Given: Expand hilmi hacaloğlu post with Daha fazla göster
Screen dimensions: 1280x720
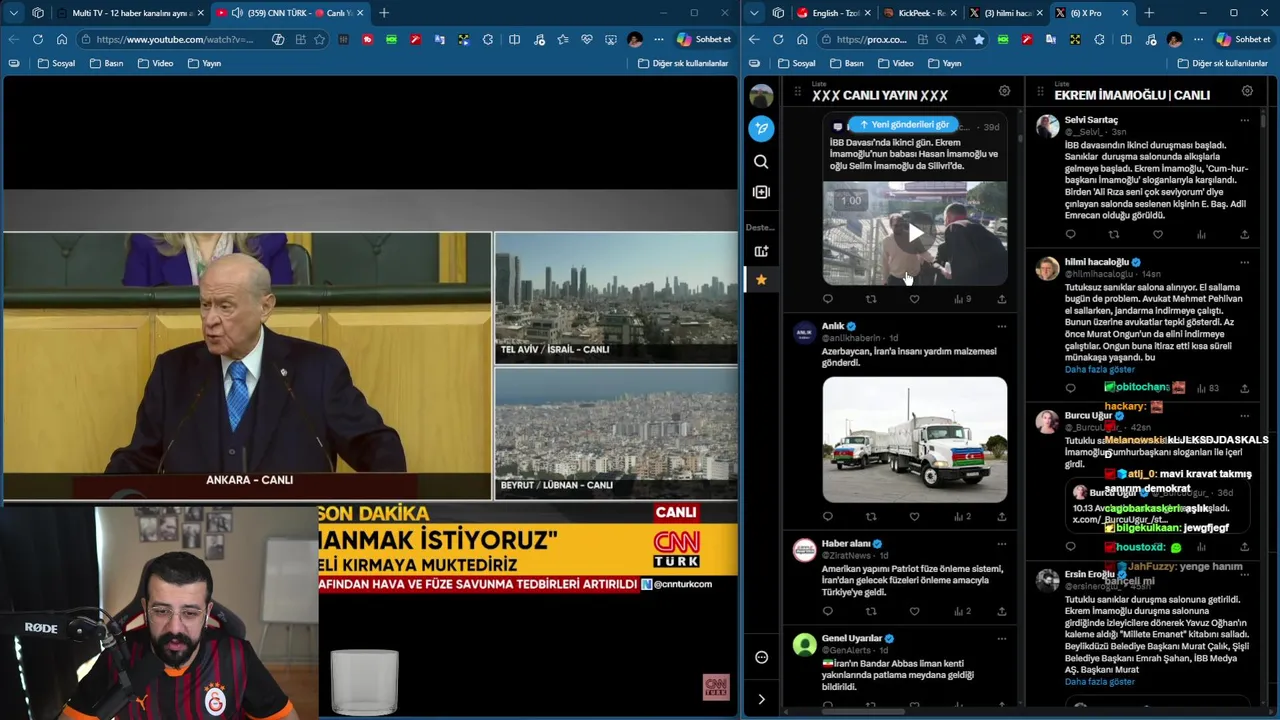Looking at the screenshot, I should coord(1099,369).
